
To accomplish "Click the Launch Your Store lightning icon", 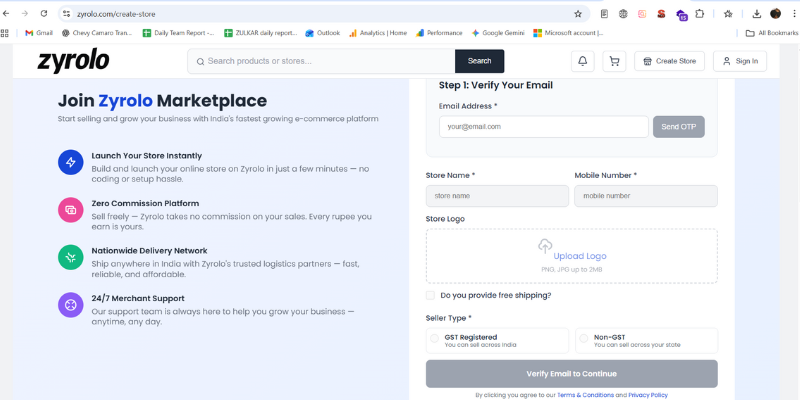I will point(70,162).
